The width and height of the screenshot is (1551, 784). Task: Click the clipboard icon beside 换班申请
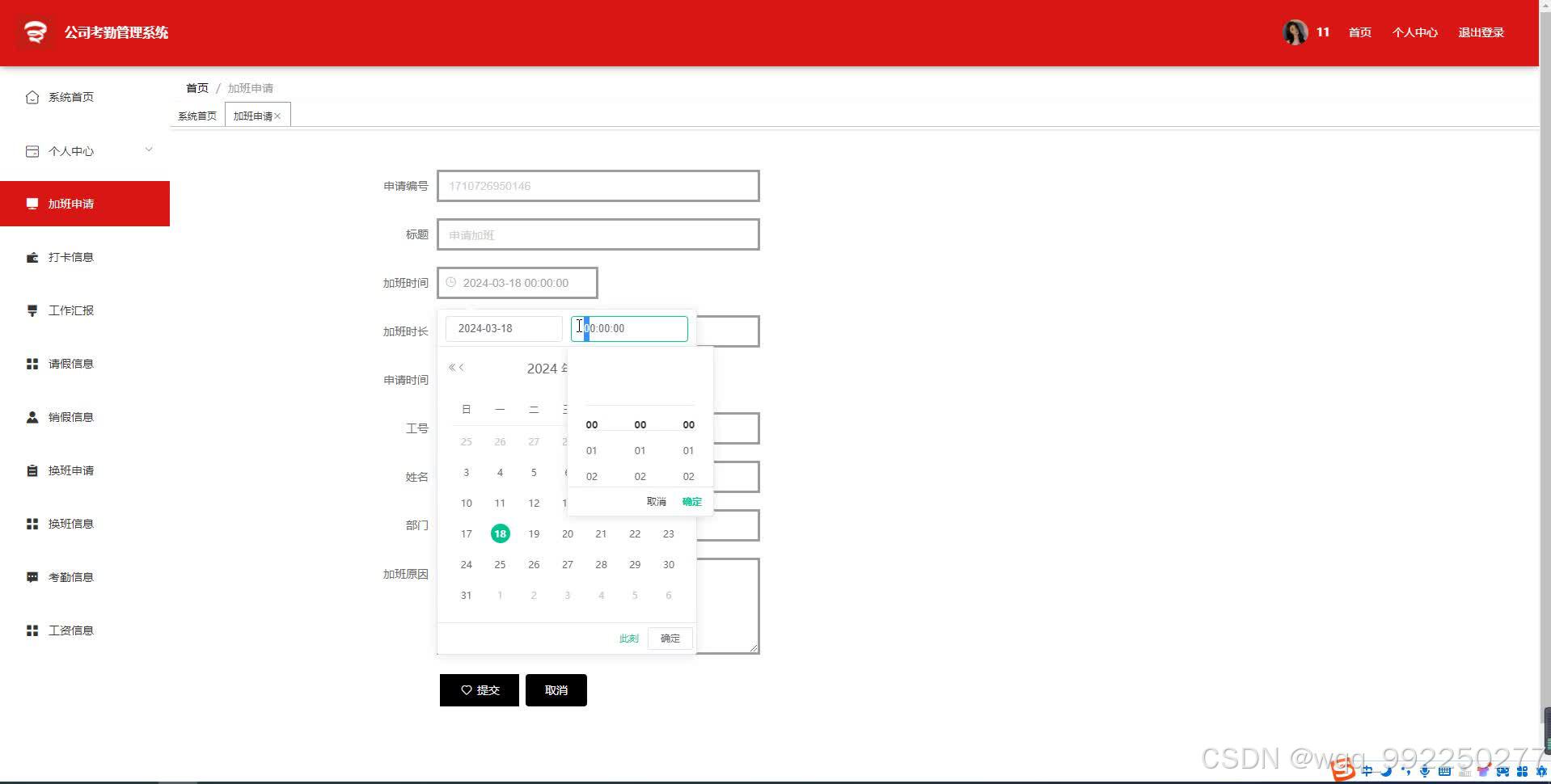(x=32, y=470)
